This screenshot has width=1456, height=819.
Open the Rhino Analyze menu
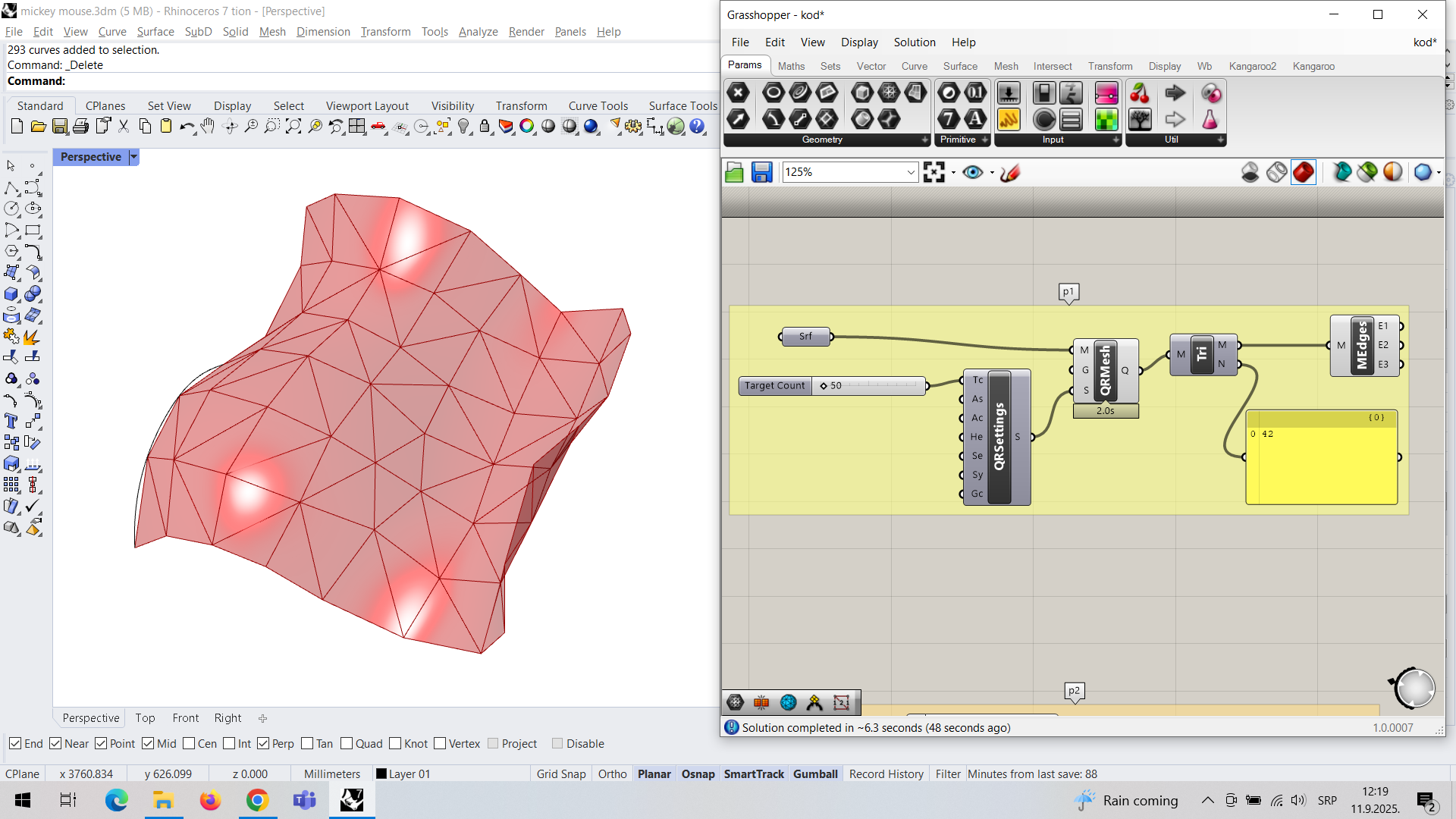click(478, 31)
